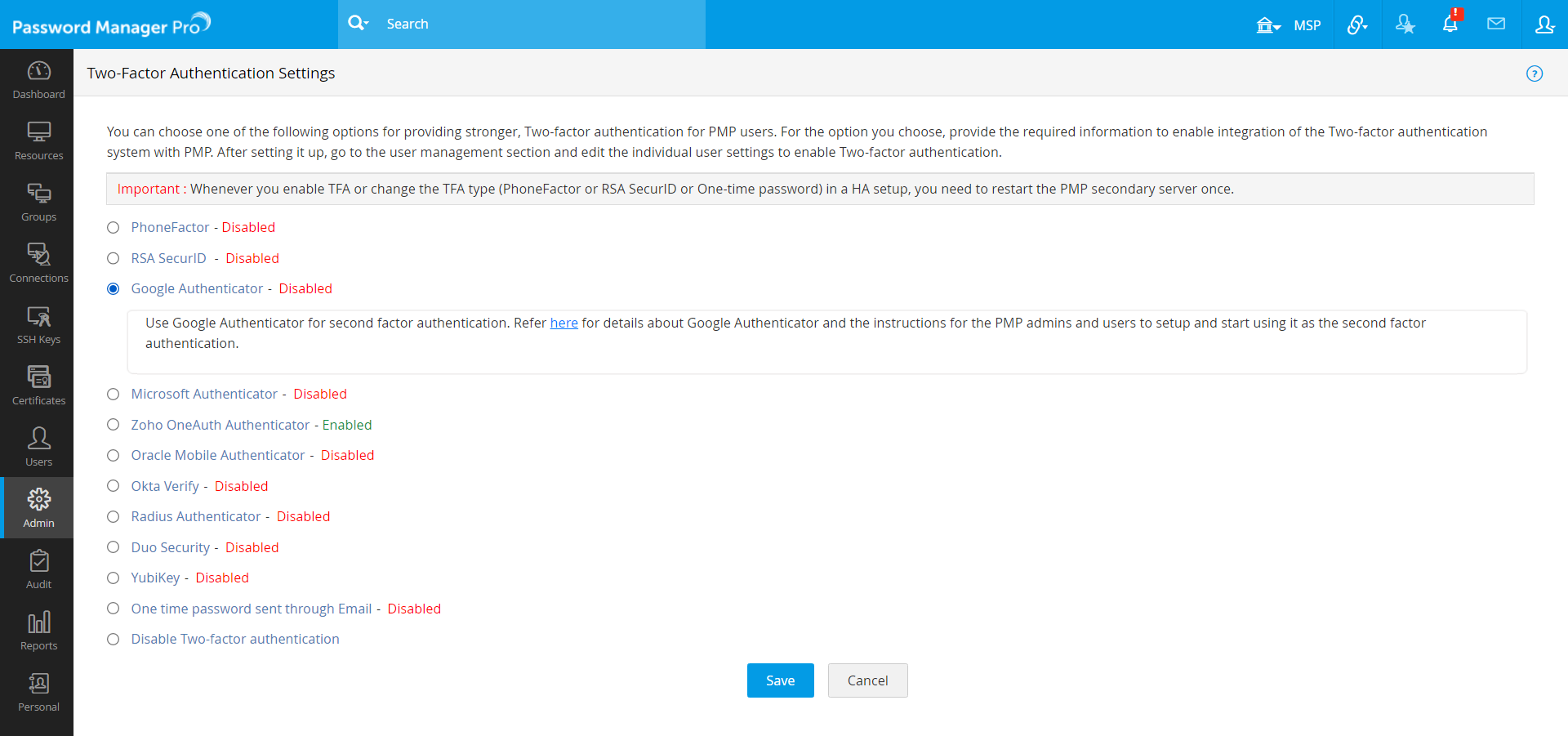
Task: Click into the Search input field
Action: click(x=539, y=25)
